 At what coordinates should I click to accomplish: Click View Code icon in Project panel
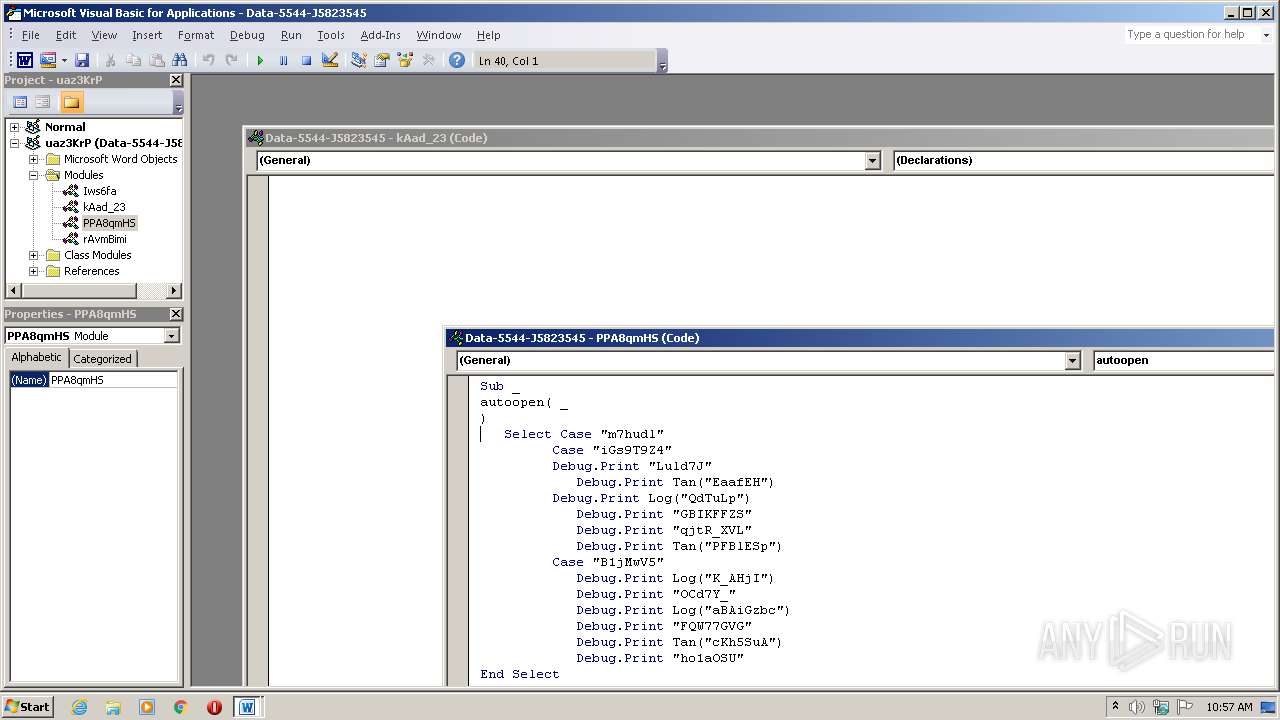click(19, 102)
